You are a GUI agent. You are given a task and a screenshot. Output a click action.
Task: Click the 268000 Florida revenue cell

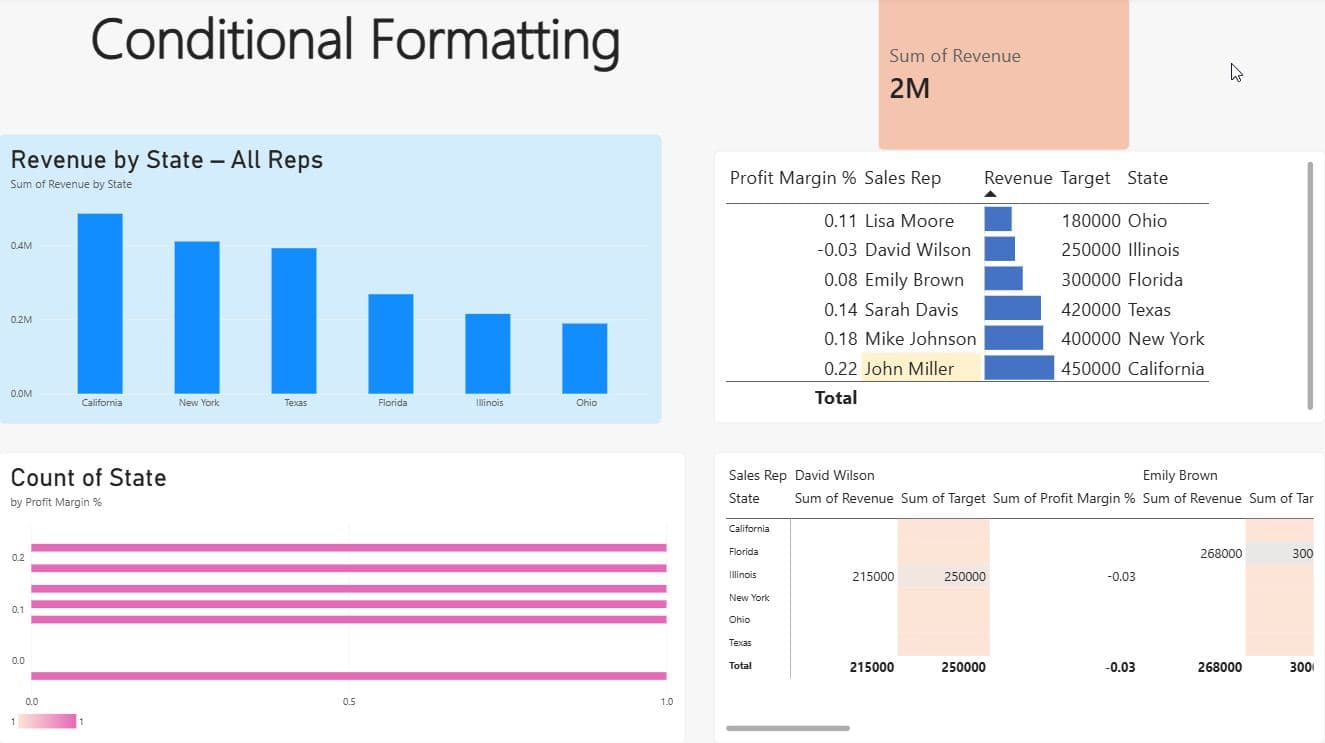click(x=1221, y=554)
